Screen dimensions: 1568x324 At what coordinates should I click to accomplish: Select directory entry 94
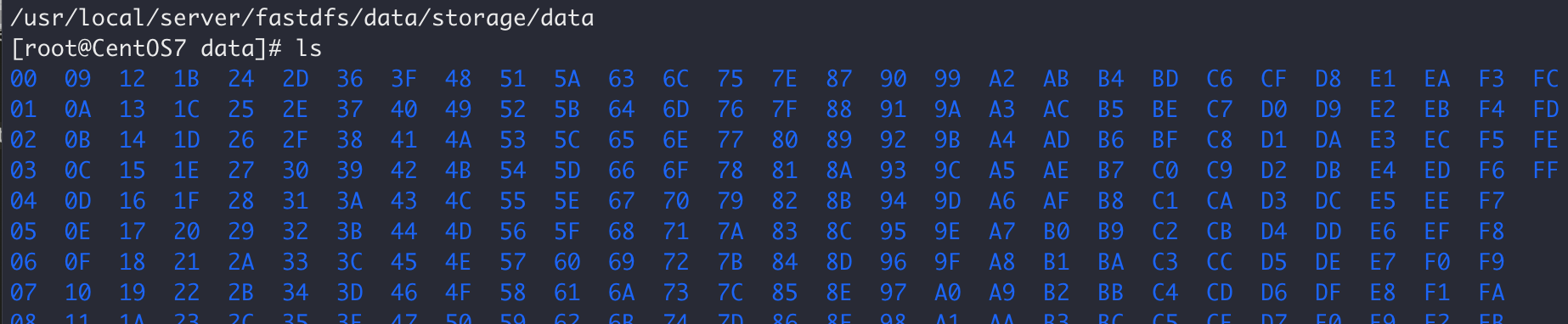tap(894, 201)
